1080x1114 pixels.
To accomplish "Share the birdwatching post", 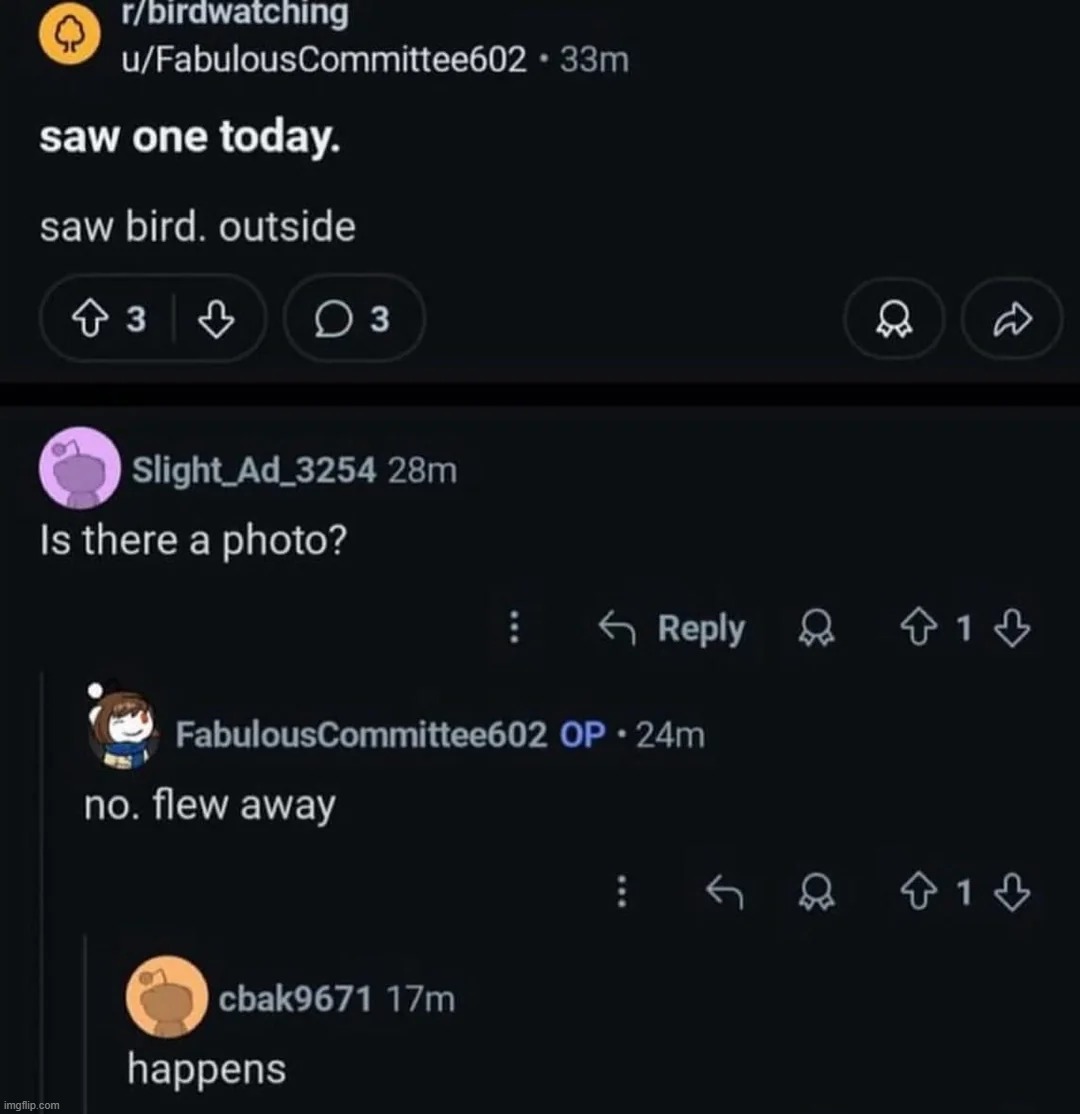I will [x=1010, y=319].
